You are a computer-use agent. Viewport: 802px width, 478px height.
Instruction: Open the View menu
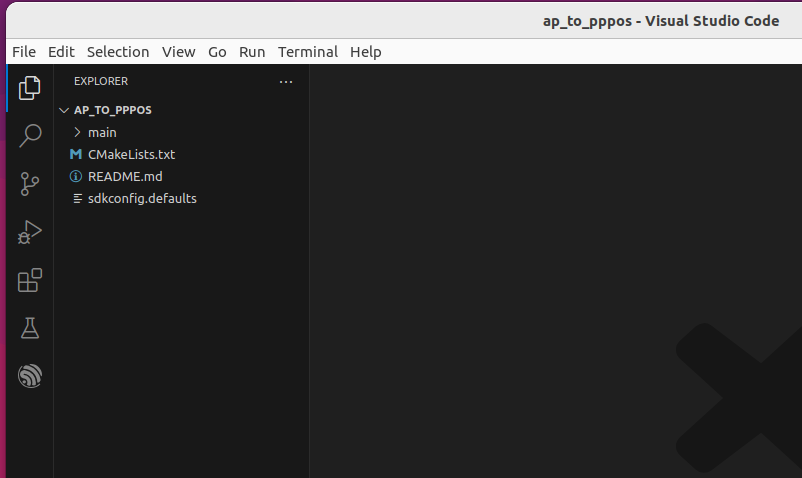click(x=179, y=52)
